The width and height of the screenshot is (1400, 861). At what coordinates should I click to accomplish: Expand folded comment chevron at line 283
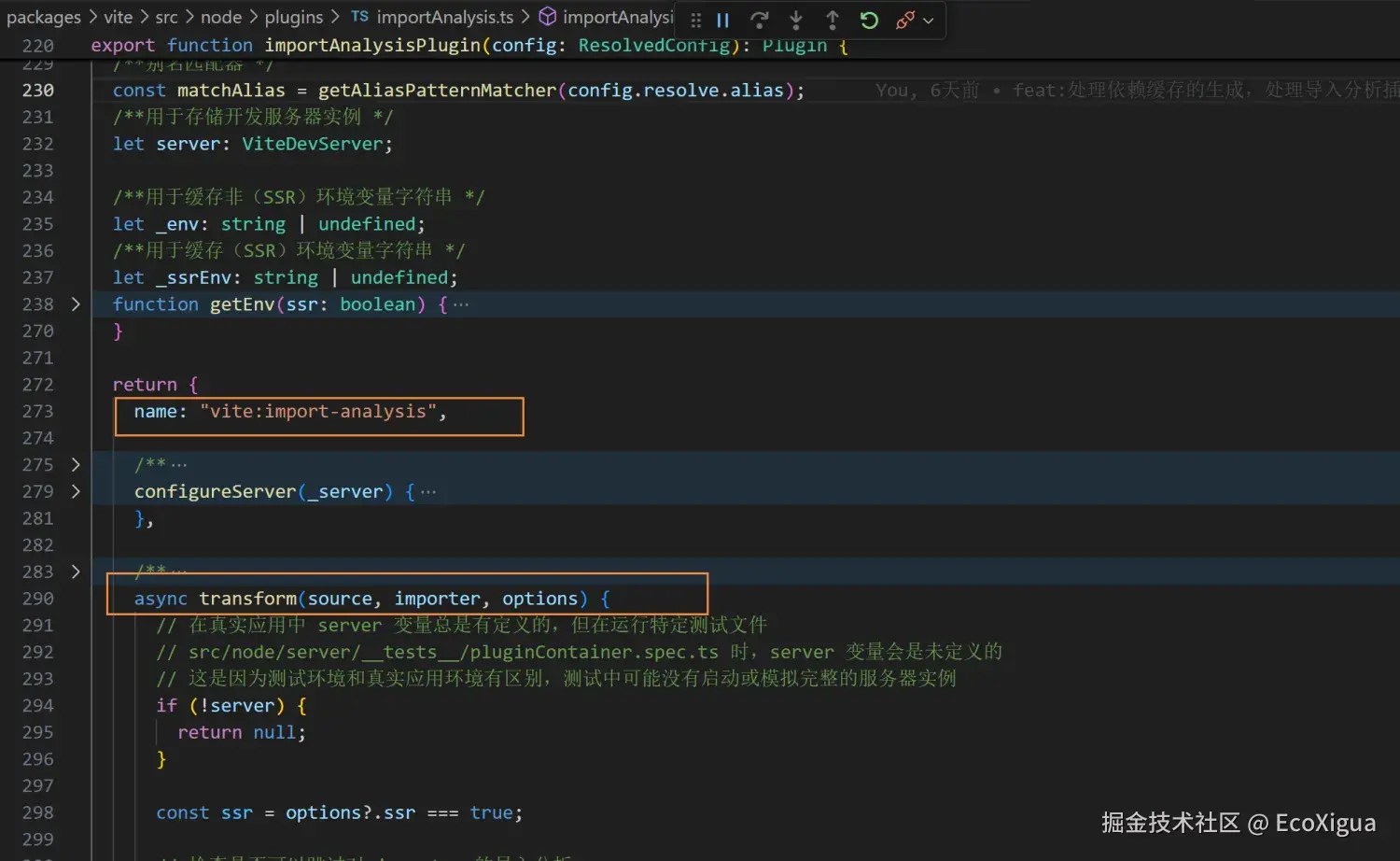[x=76, y=571]
